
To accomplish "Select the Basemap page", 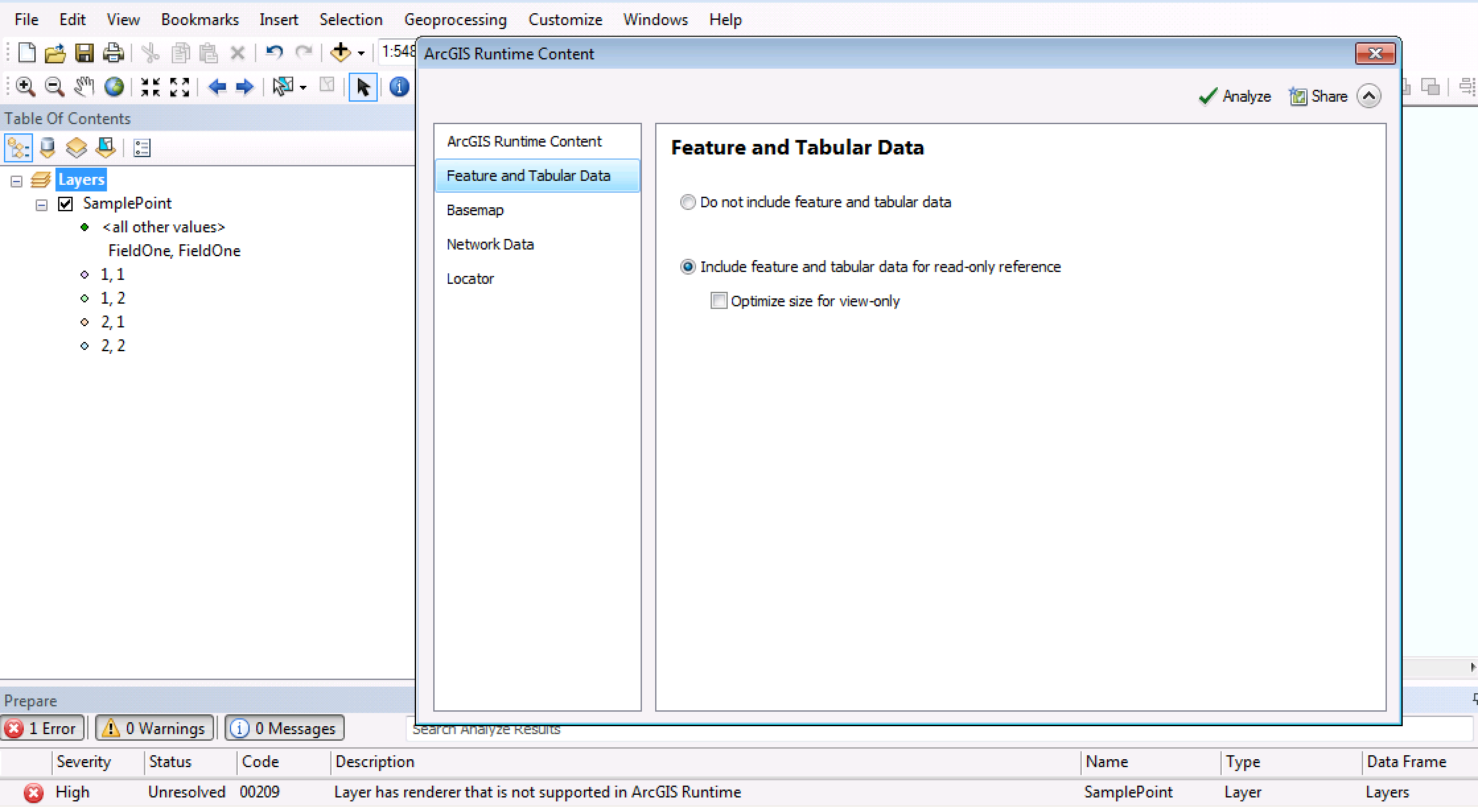I will click(x=537, y=210).
